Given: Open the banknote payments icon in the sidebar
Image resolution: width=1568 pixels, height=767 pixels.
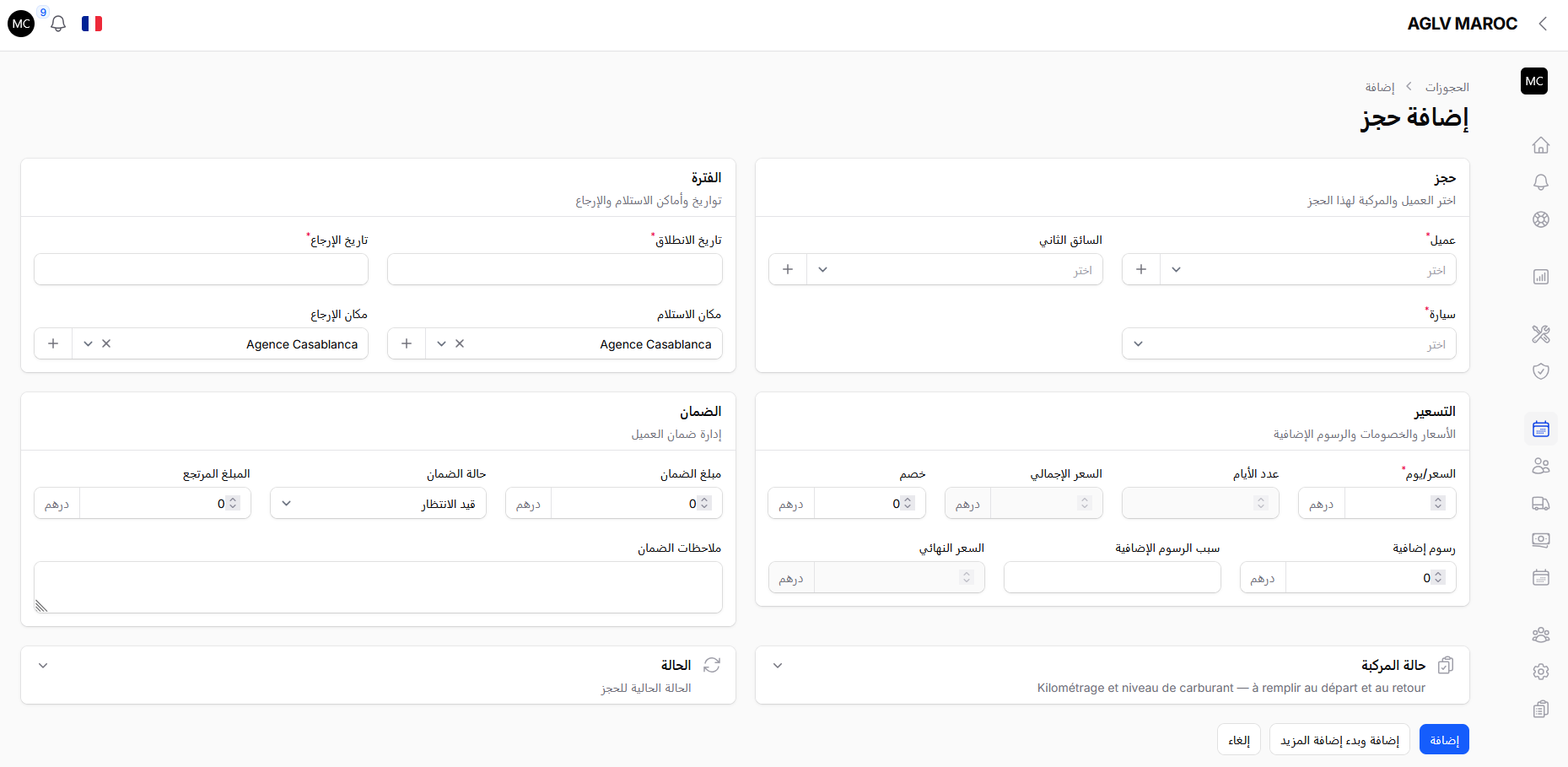Looking at the screenshot, I should (1540, 540).
